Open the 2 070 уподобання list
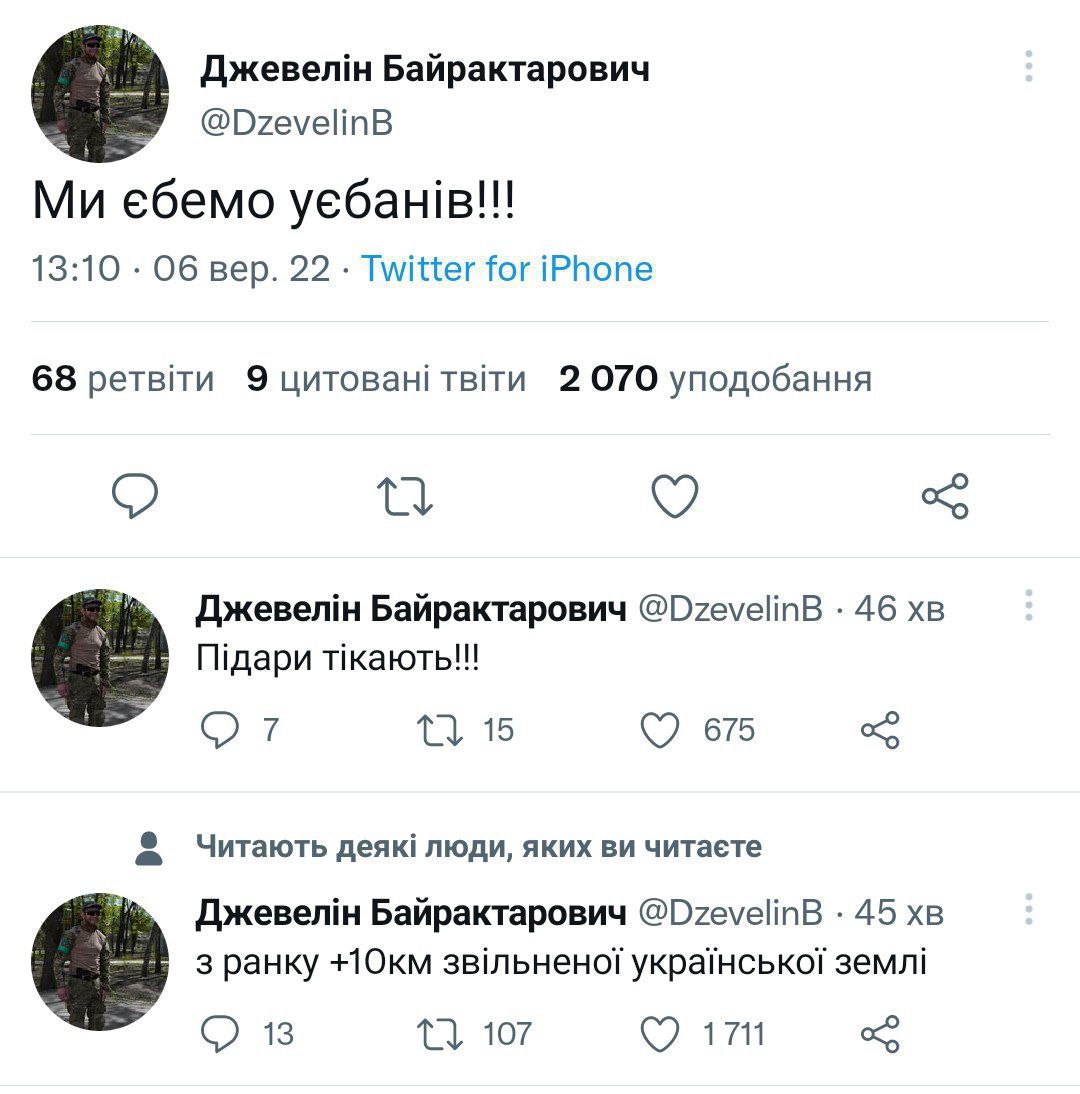Image resolution: width=1080 pixels, height=1094 pixels. point(715,379)
